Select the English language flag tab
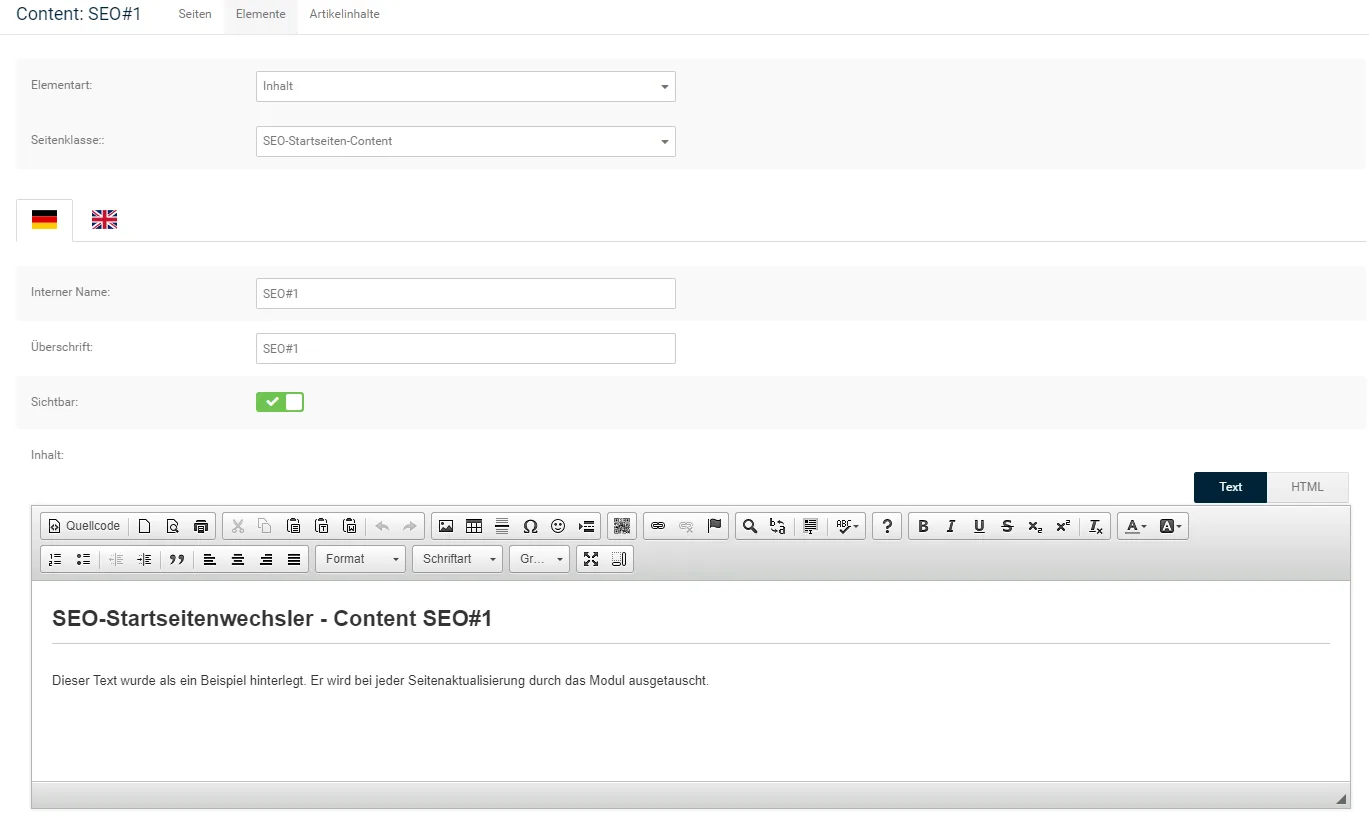 click(x=104, y=220)
